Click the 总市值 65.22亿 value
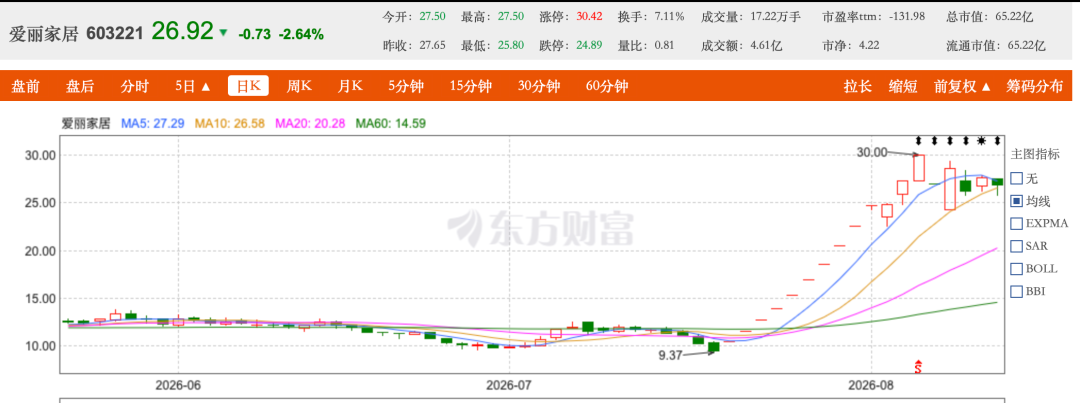 [1014, 17]
